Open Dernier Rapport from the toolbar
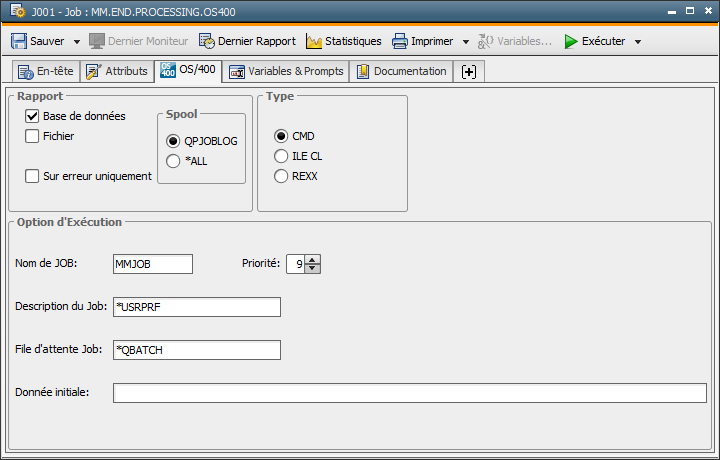The image size is (720, 460). coord(247,41)
